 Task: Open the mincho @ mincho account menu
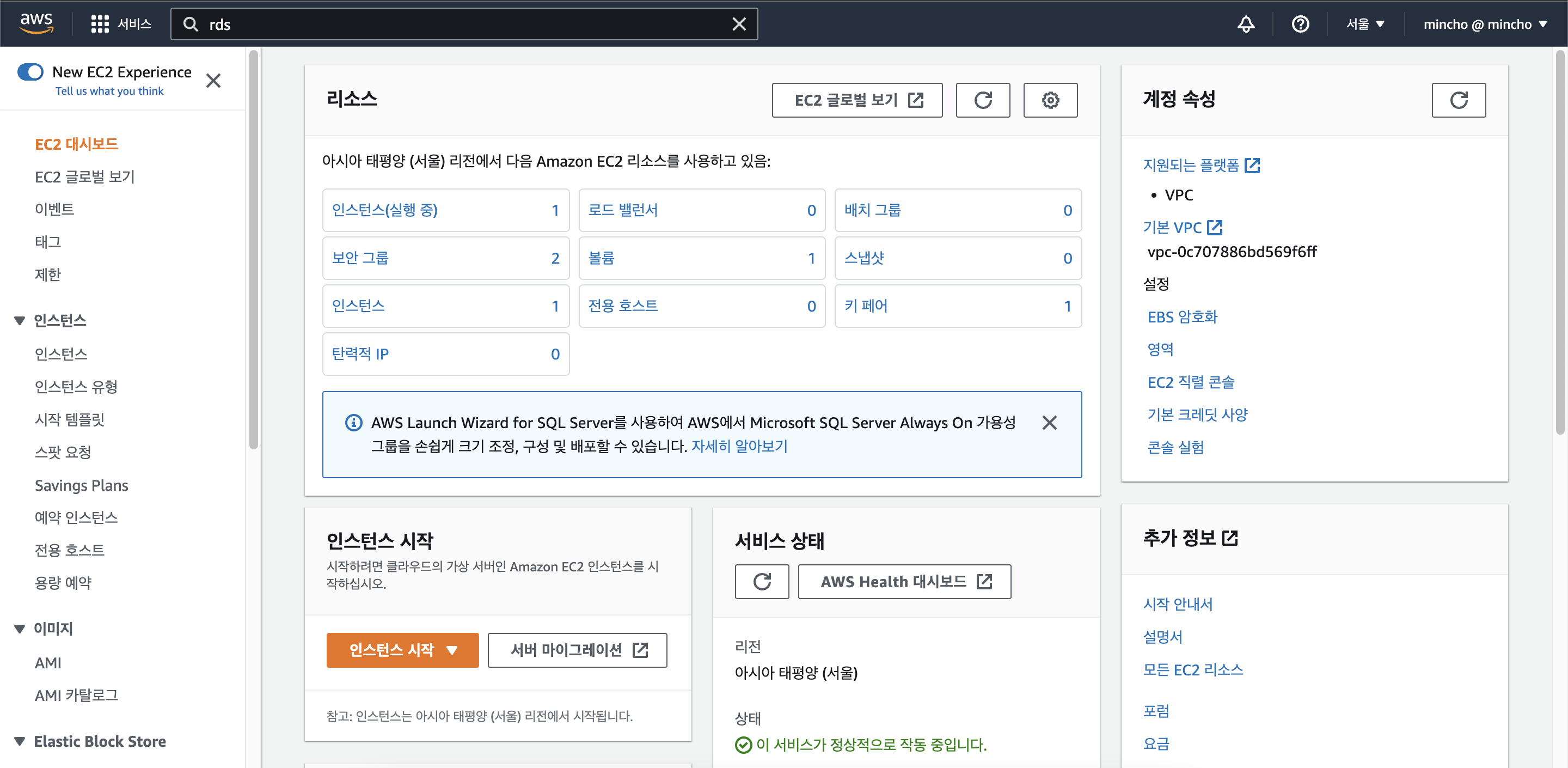pyautogui.click(x=1484, y=24)
